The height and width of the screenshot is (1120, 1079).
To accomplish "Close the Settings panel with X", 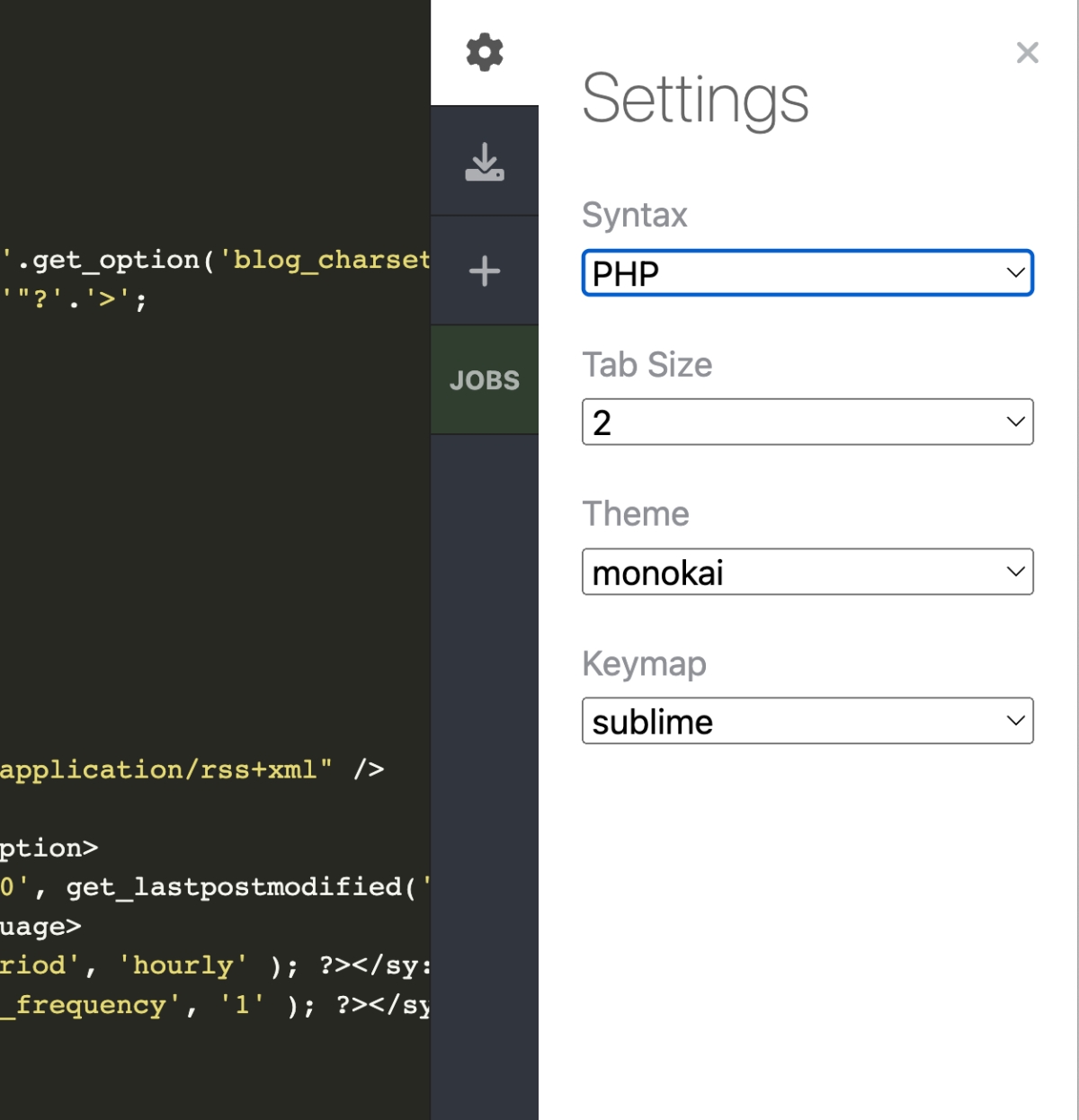I will click(1027, 53).
